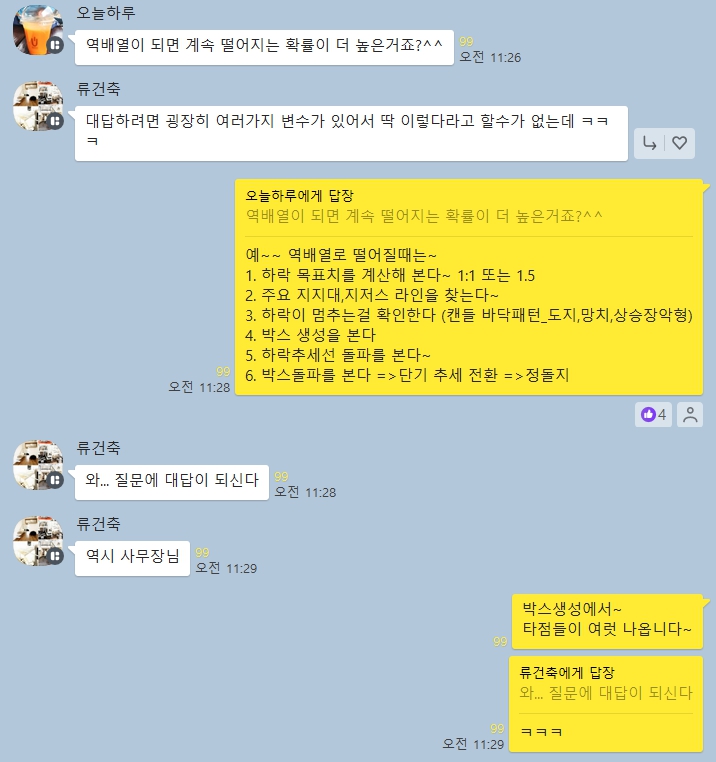Click the 와... 질문에 대답이 되신다 white bubble
716x762 pixels.
pyautogui.click(x=172, y=482)
